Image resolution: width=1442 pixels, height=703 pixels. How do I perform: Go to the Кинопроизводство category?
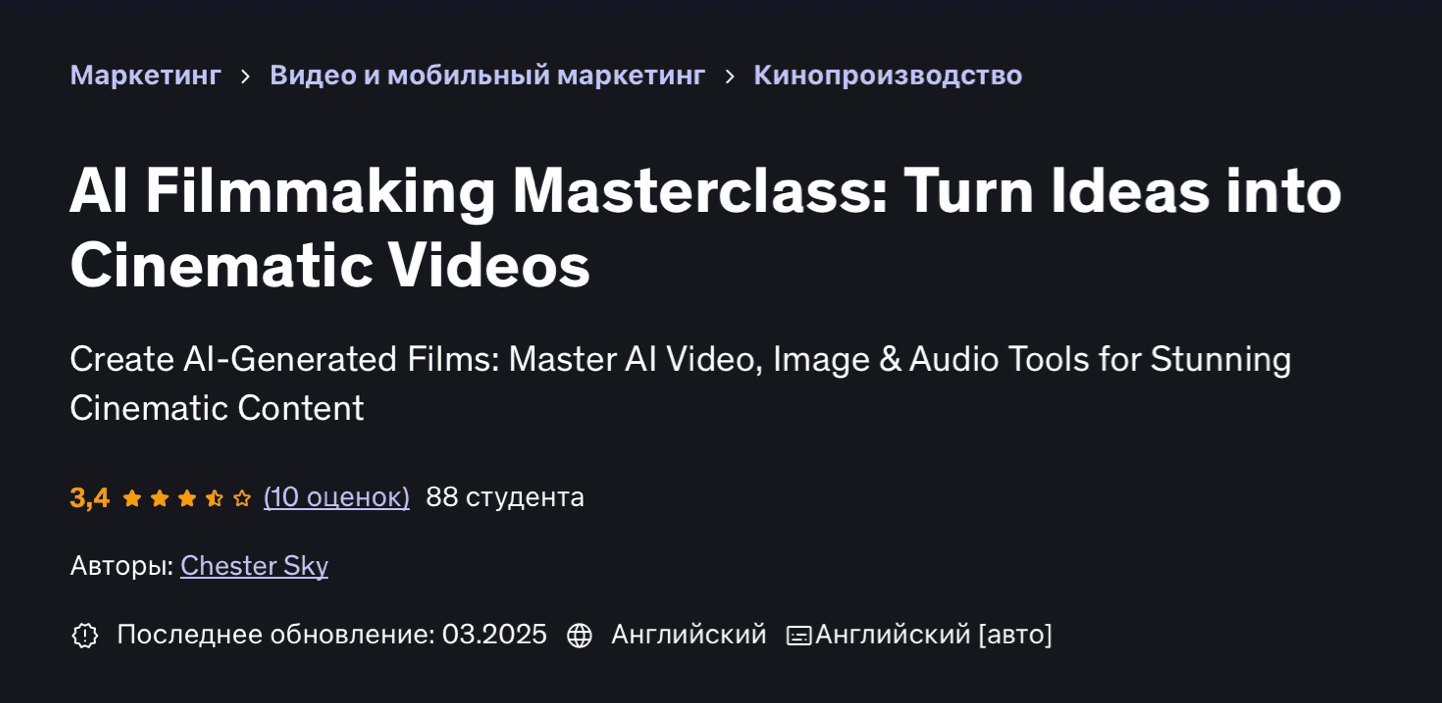[x=887, y=75]
